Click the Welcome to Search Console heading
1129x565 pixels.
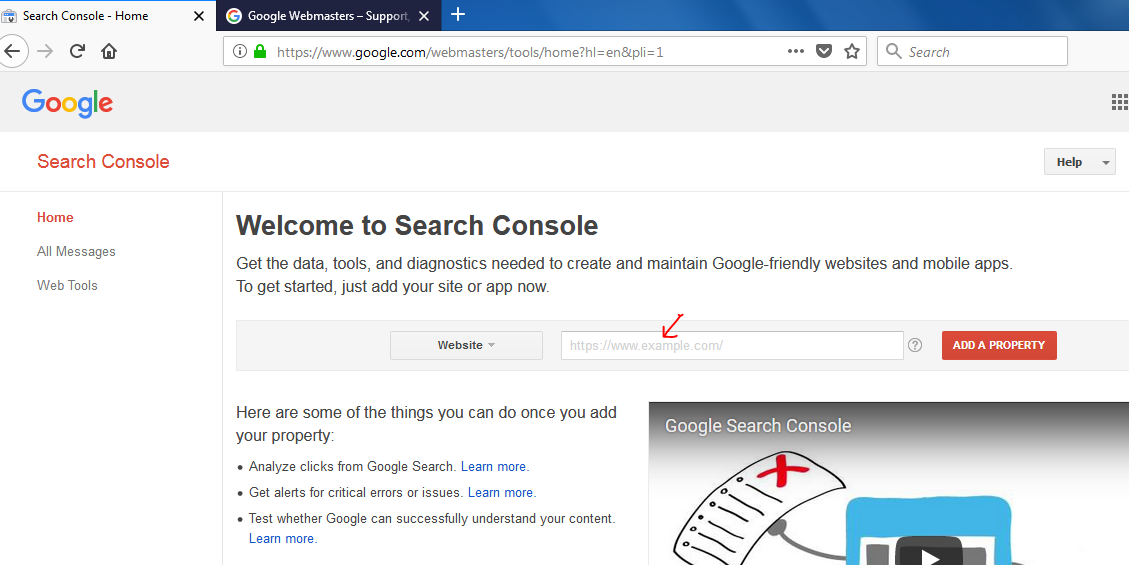[x=417, y=225]
